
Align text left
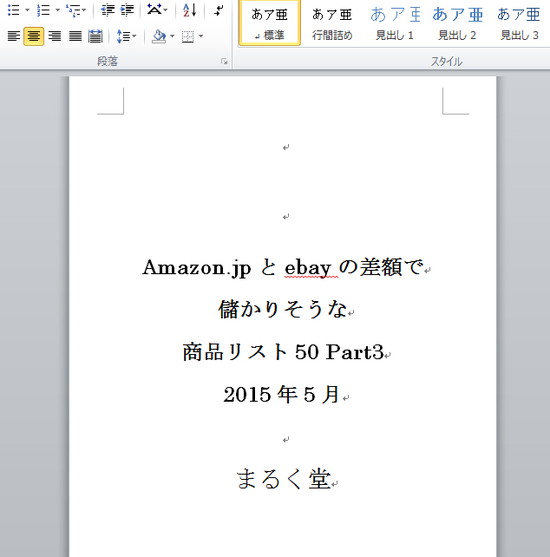[x=14, y=36]
